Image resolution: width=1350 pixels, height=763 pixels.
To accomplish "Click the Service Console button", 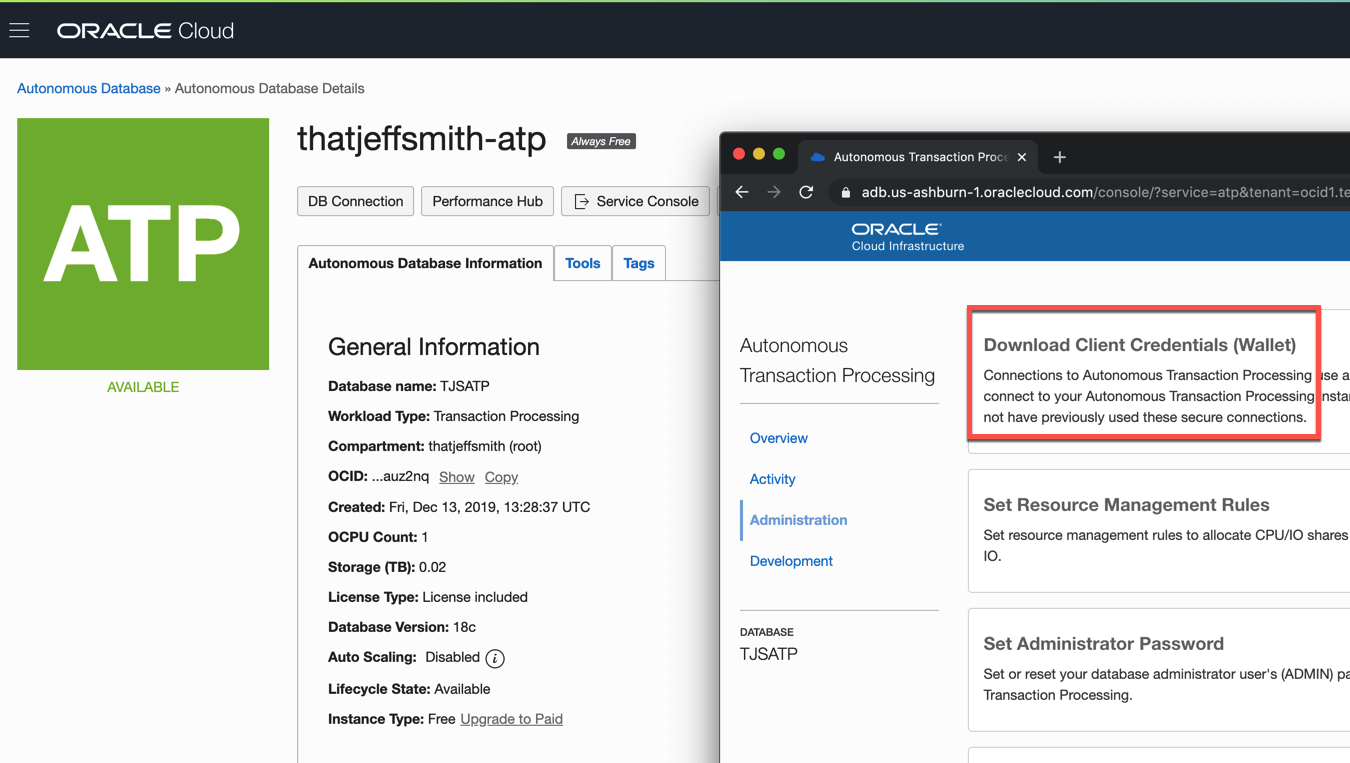I will pyautogui.click(x=636, y=201).
